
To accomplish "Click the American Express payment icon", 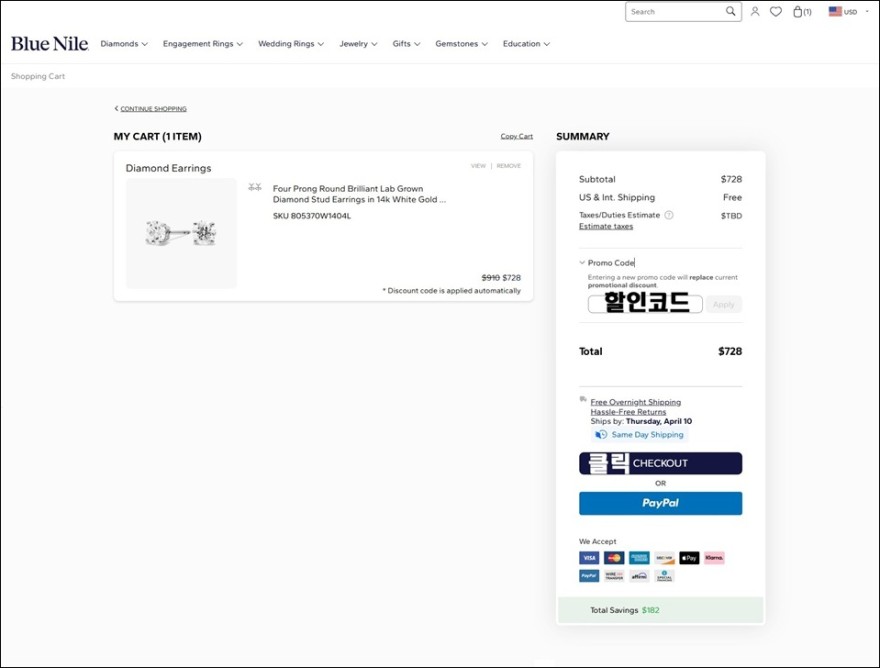I will click(639, 557).
